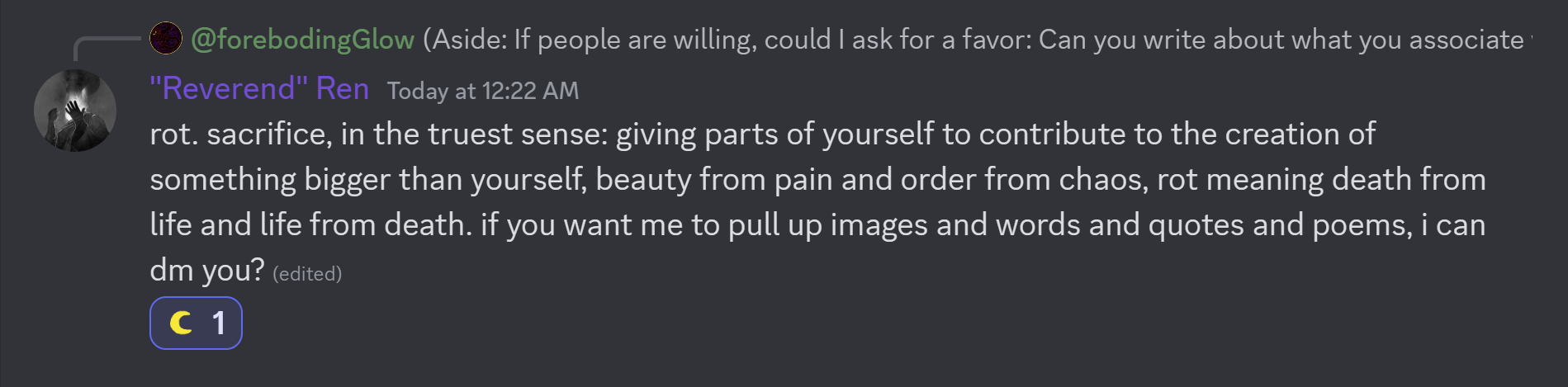Click the reaction count number 1
This screenshot has height=387, width=1568.
click(219, 323)
